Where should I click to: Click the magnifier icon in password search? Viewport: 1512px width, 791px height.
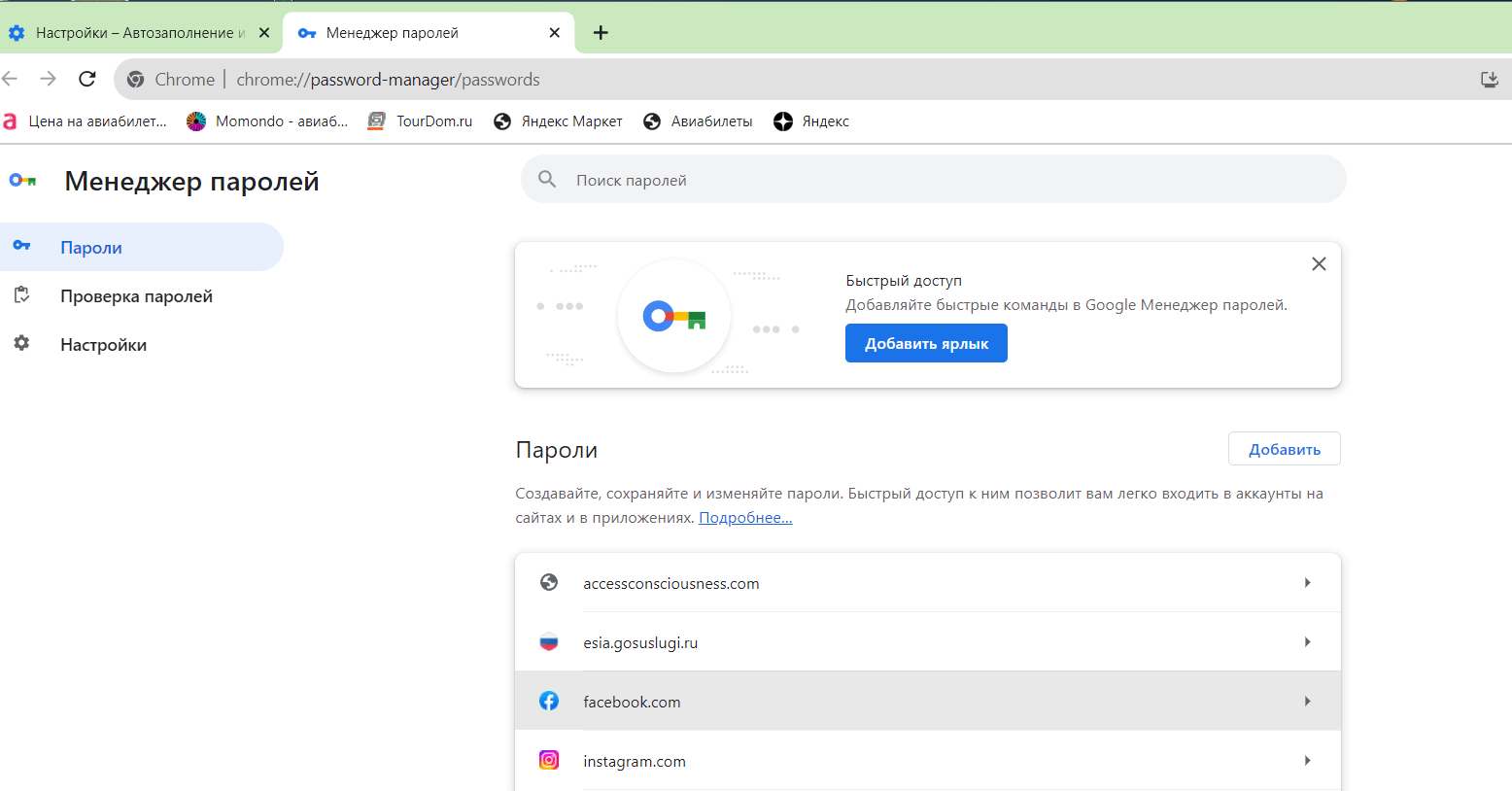(x=547, y=180)
